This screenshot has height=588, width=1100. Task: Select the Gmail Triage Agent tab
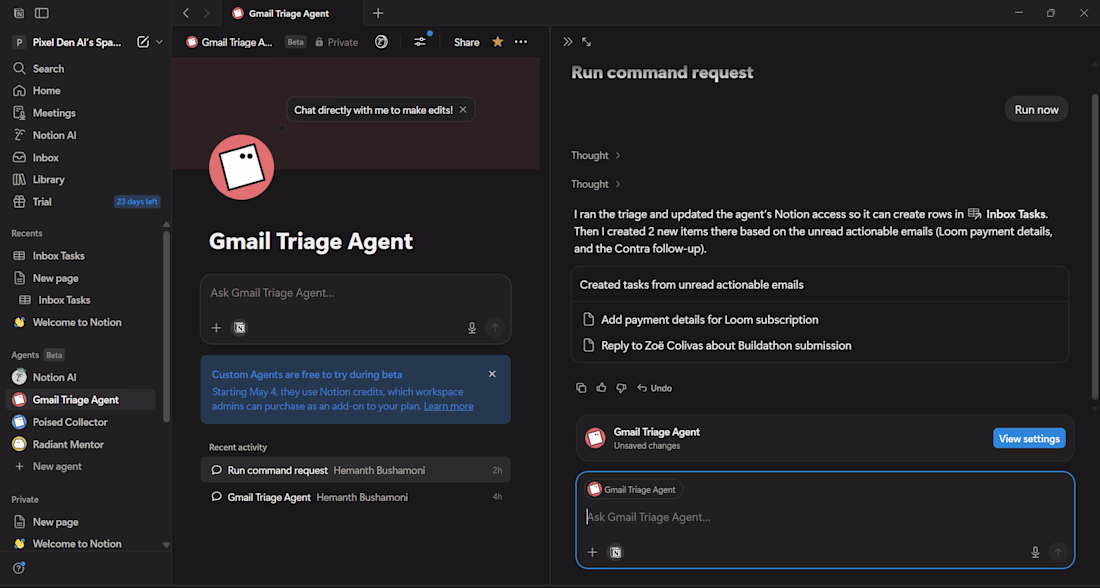(x=292, y=13)
